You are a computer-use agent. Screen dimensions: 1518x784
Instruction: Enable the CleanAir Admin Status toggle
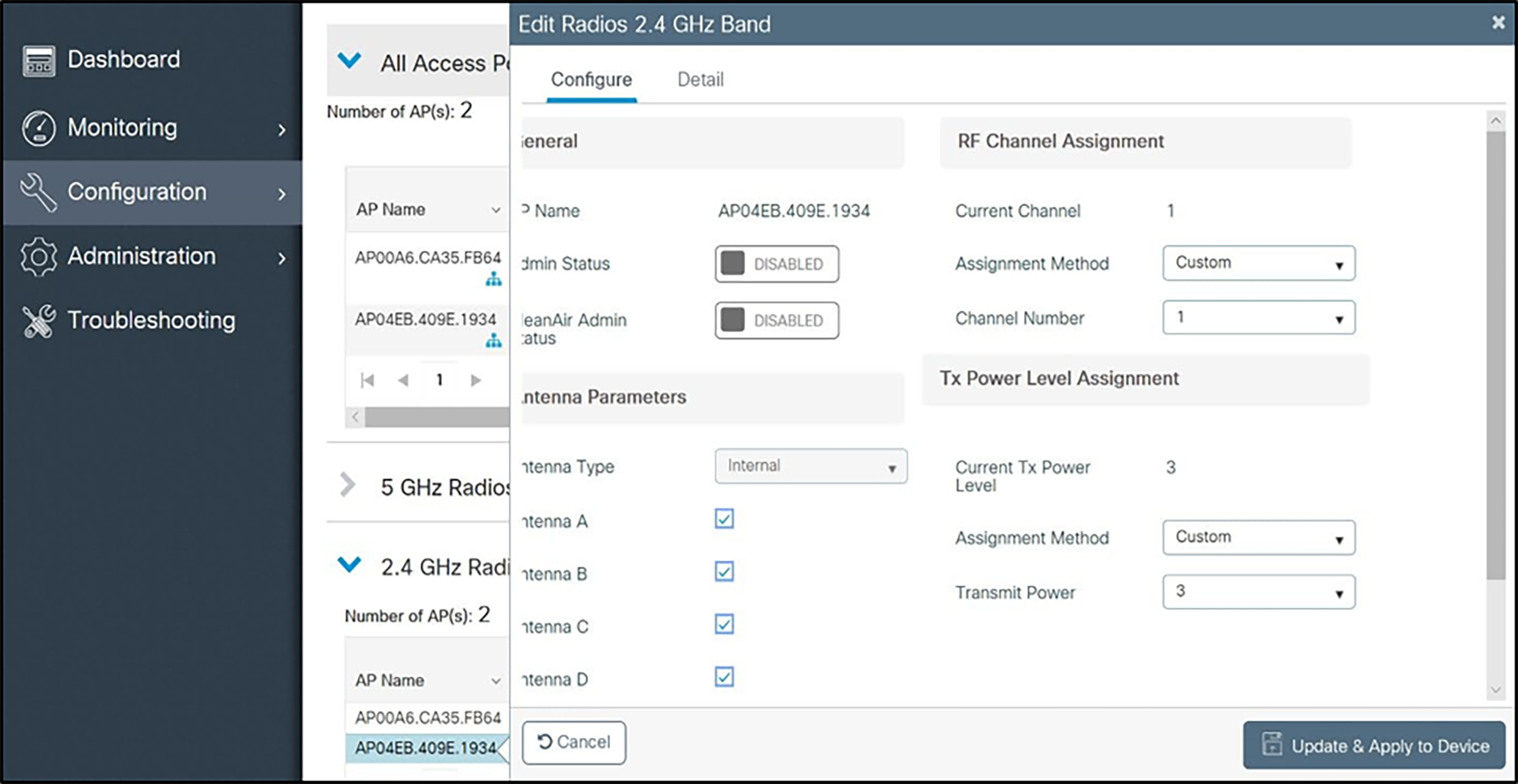tap(776, 321)
